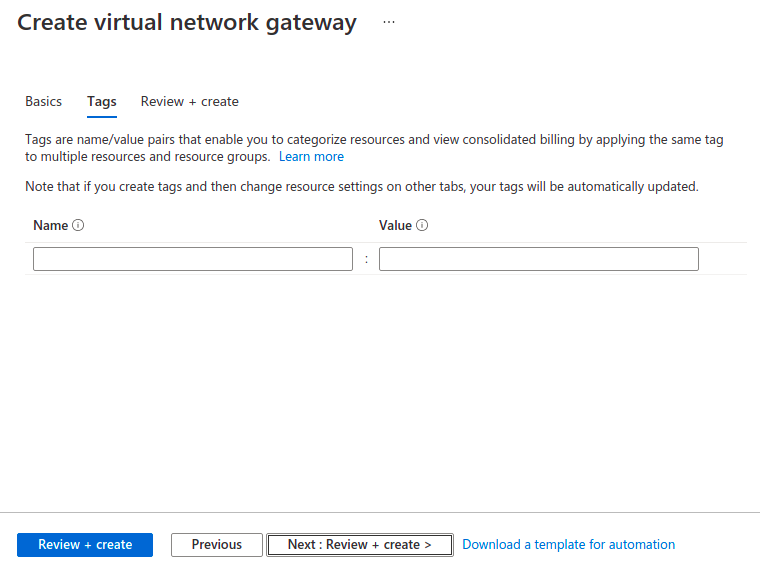Click the Next : Review + create button
Viewport: 760px width, 570px height.
(359, 545)
